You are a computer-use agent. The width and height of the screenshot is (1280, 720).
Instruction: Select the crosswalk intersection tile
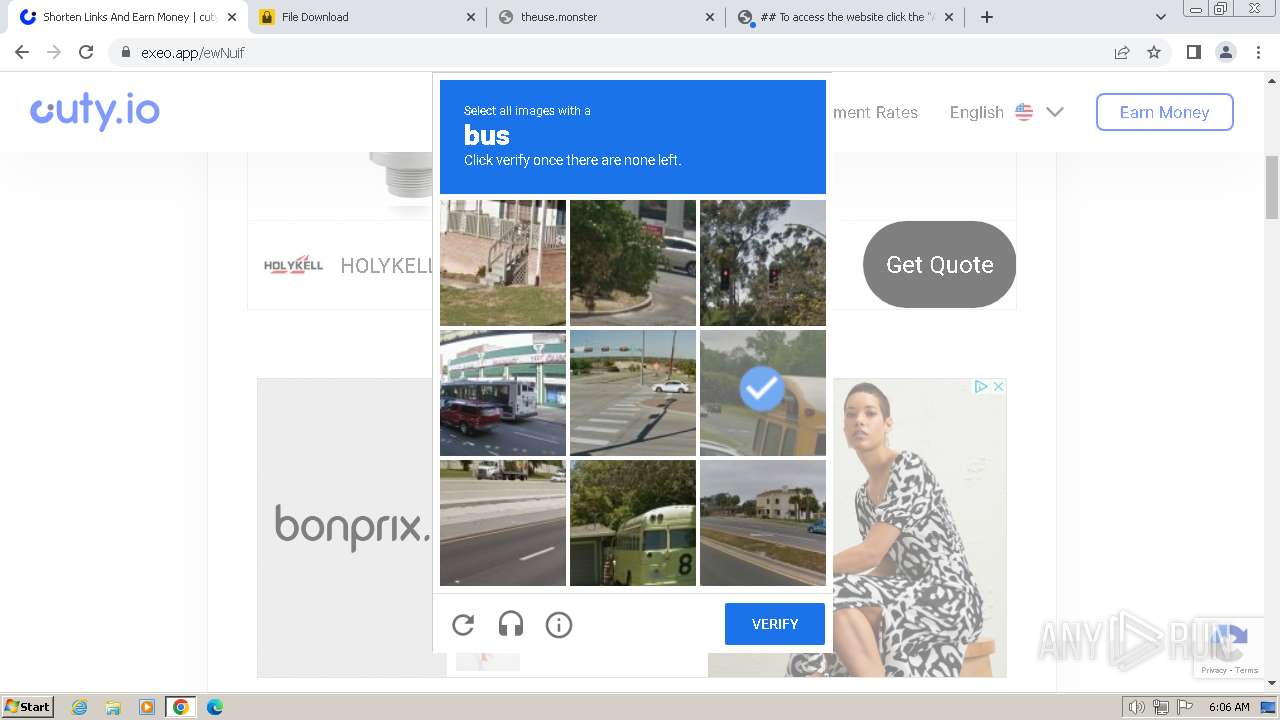[633, 393]
